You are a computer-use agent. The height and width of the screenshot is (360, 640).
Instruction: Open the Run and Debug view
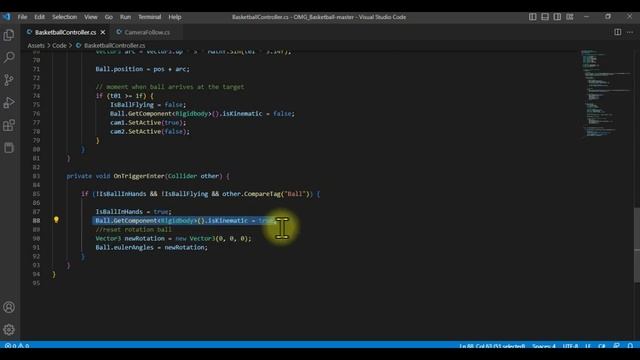click(9, 102)
